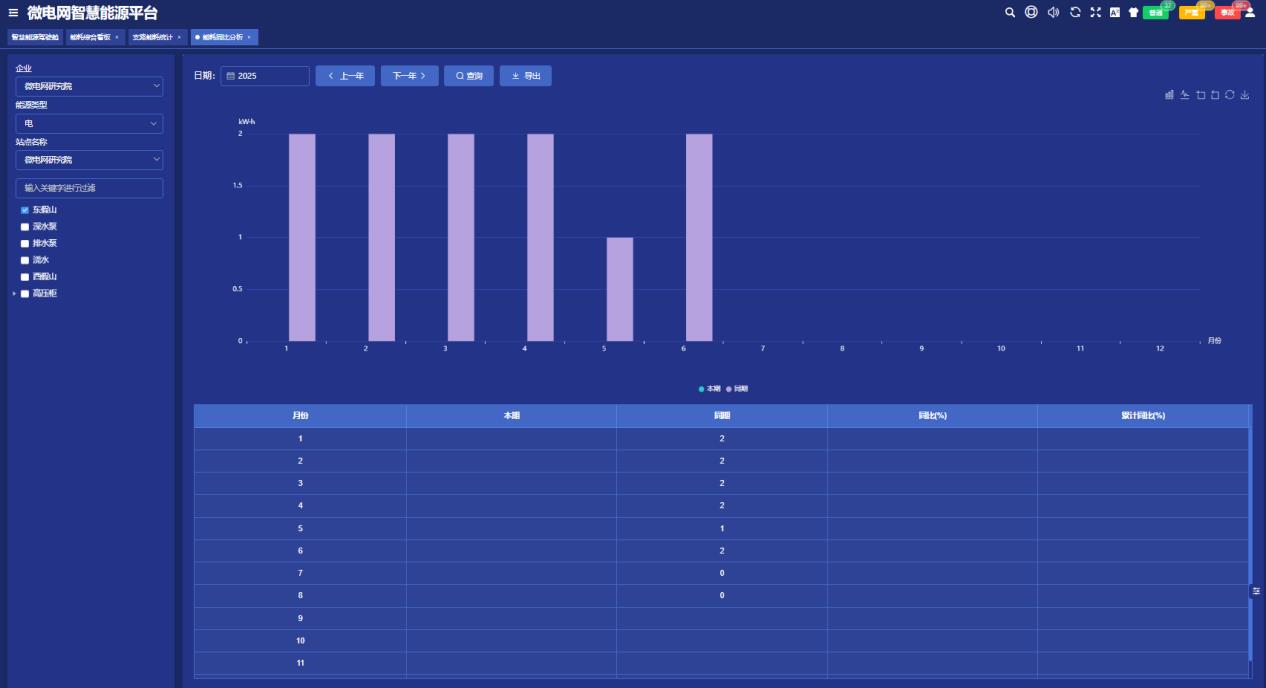Uncheck the 东霞山 checkbox
1266x688 pixels.
[25, 210]
